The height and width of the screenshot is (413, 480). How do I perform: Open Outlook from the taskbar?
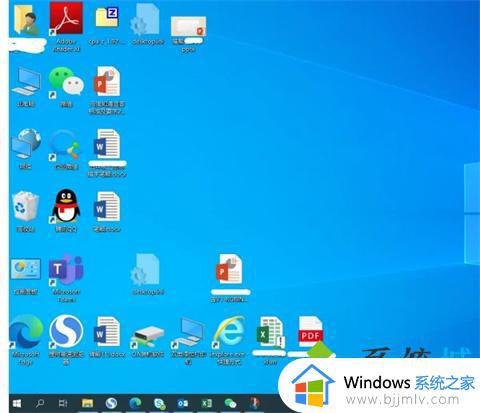point(183,403)
